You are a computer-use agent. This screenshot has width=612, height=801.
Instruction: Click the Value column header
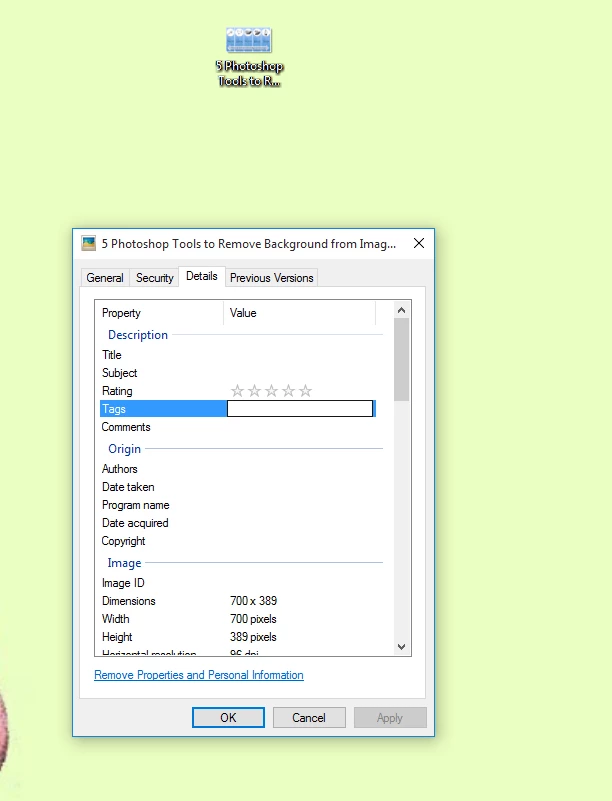tap(300, 313)
